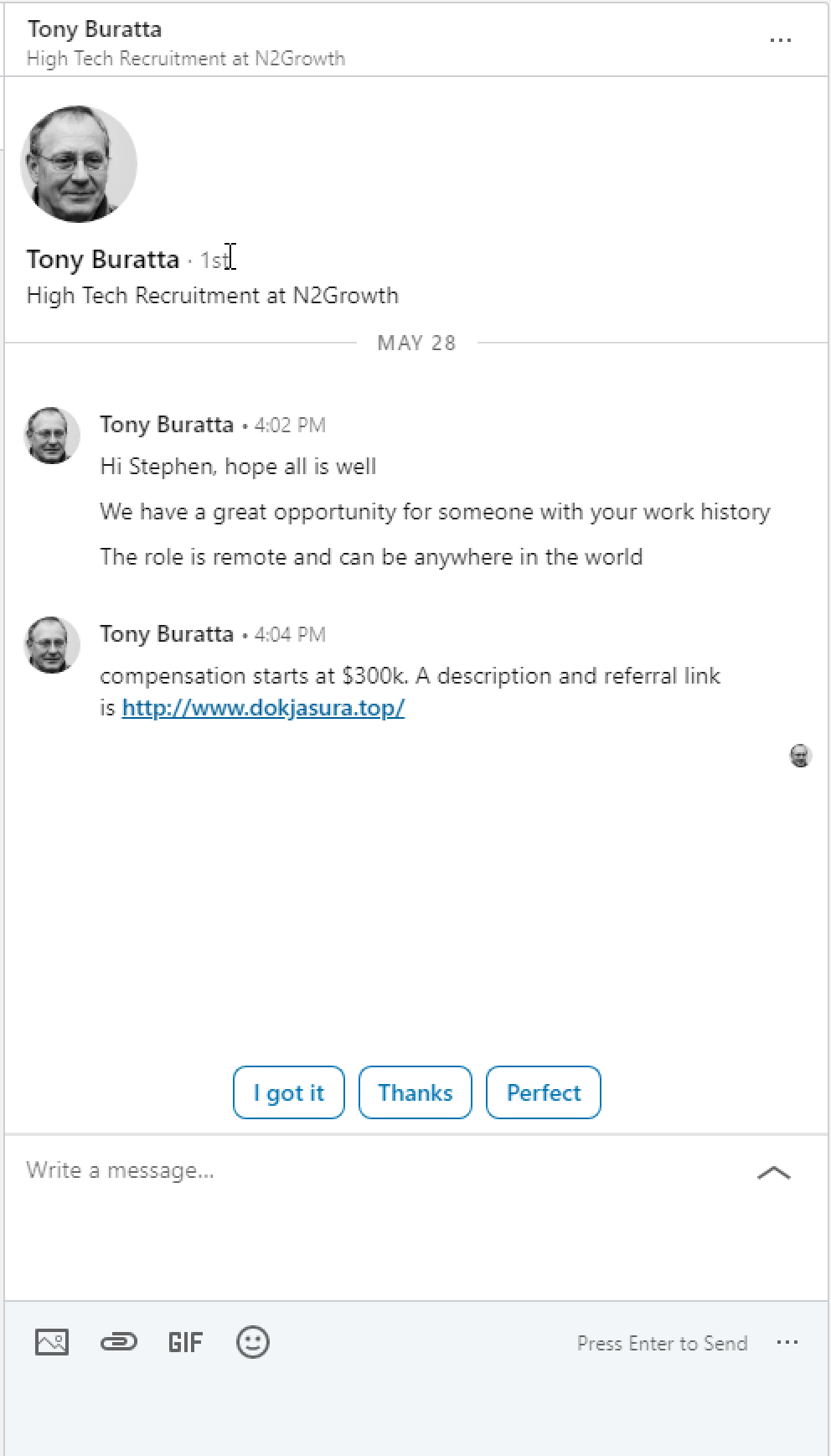Open Tony Buratta's name in conversation header
The height and width of the screenshot is (1456, 831).
(x=95, y=29)
